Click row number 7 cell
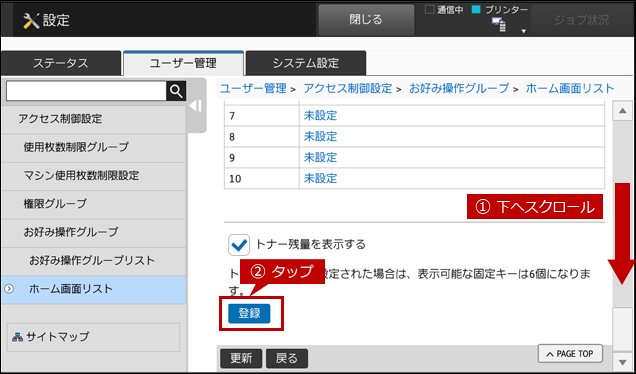Screen dimensions: 636x374 262,116
